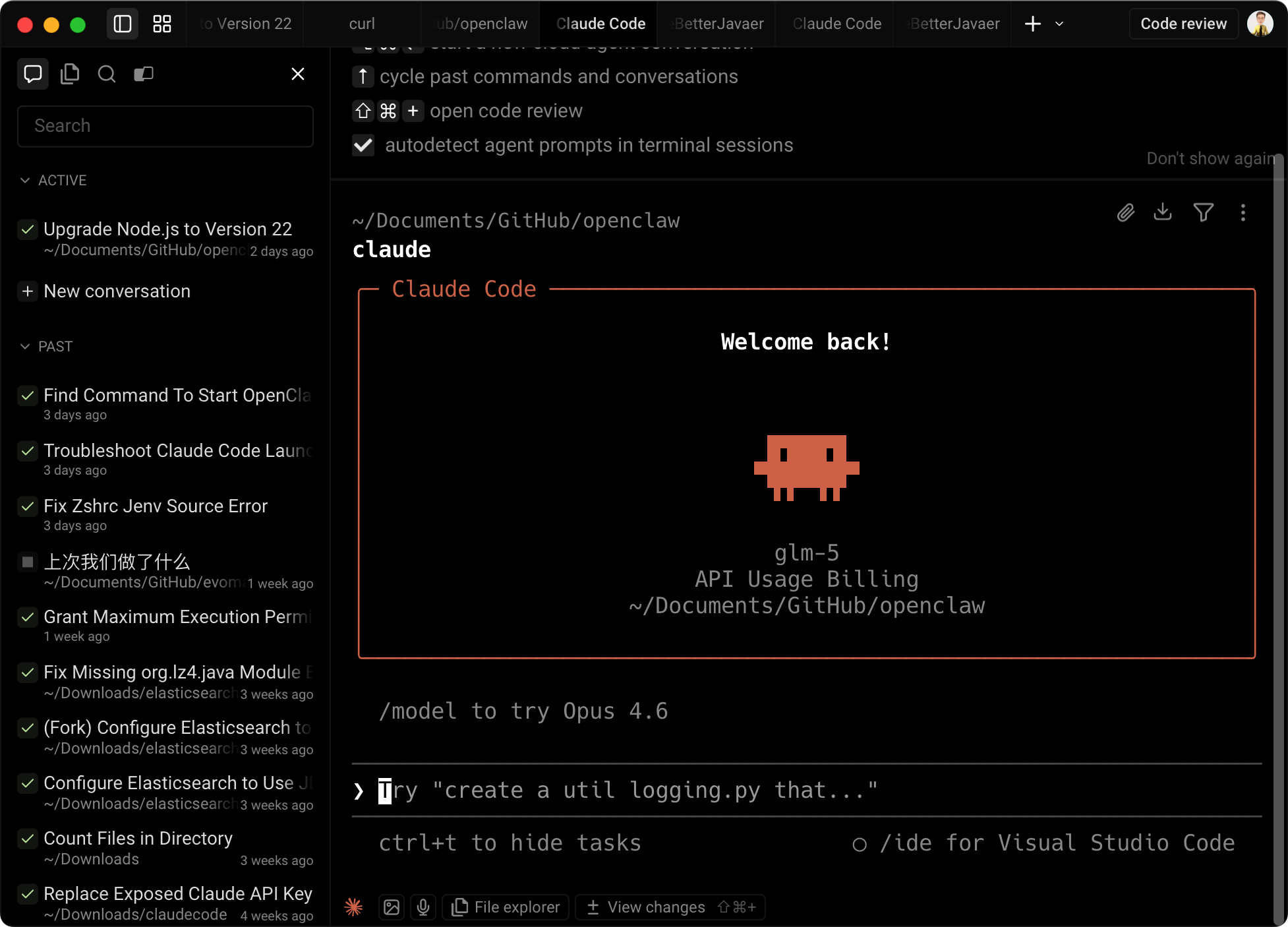This screenshot has height=927, width=1288.
Task: Click the sidebar Search input field
Action: click(165, 126)
